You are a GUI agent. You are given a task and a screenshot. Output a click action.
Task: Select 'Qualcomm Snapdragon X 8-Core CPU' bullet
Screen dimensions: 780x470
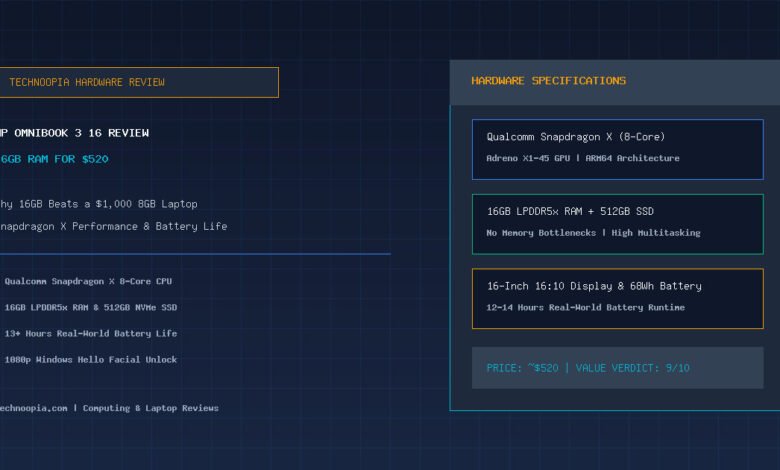tap(88, 282)
